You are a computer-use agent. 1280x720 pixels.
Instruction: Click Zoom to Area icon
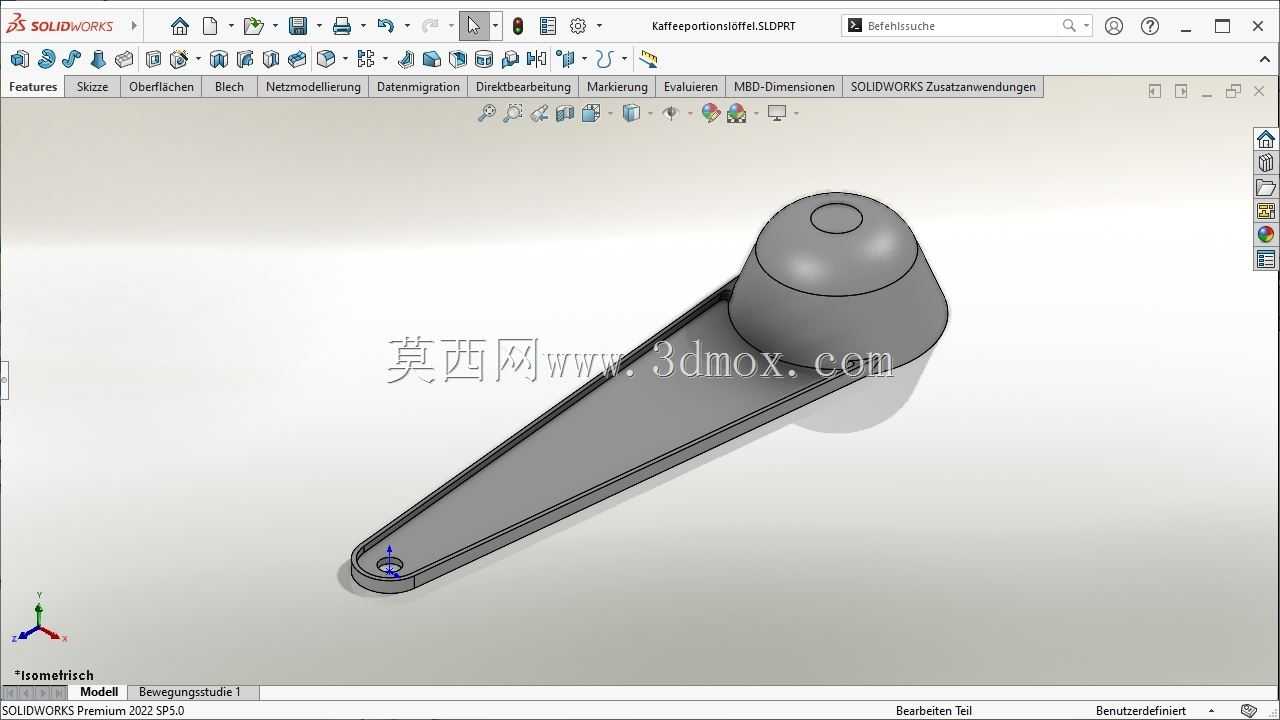513,113
